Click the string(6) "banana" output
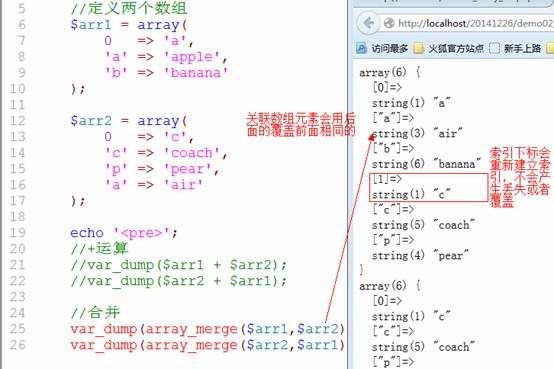 [x=426, y=164]
